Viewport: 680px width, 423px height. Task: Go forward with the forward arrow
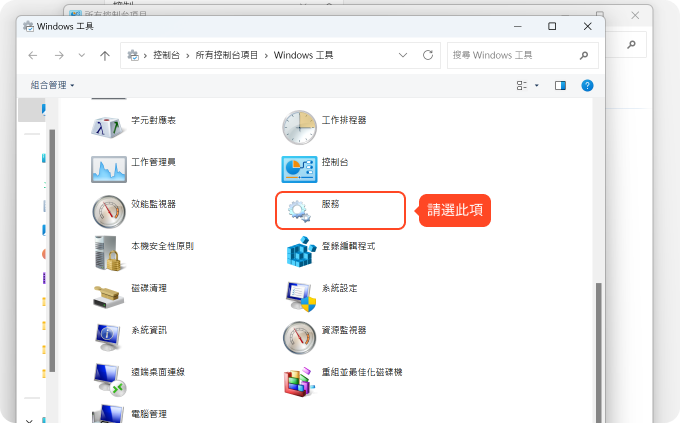point(59,56)
